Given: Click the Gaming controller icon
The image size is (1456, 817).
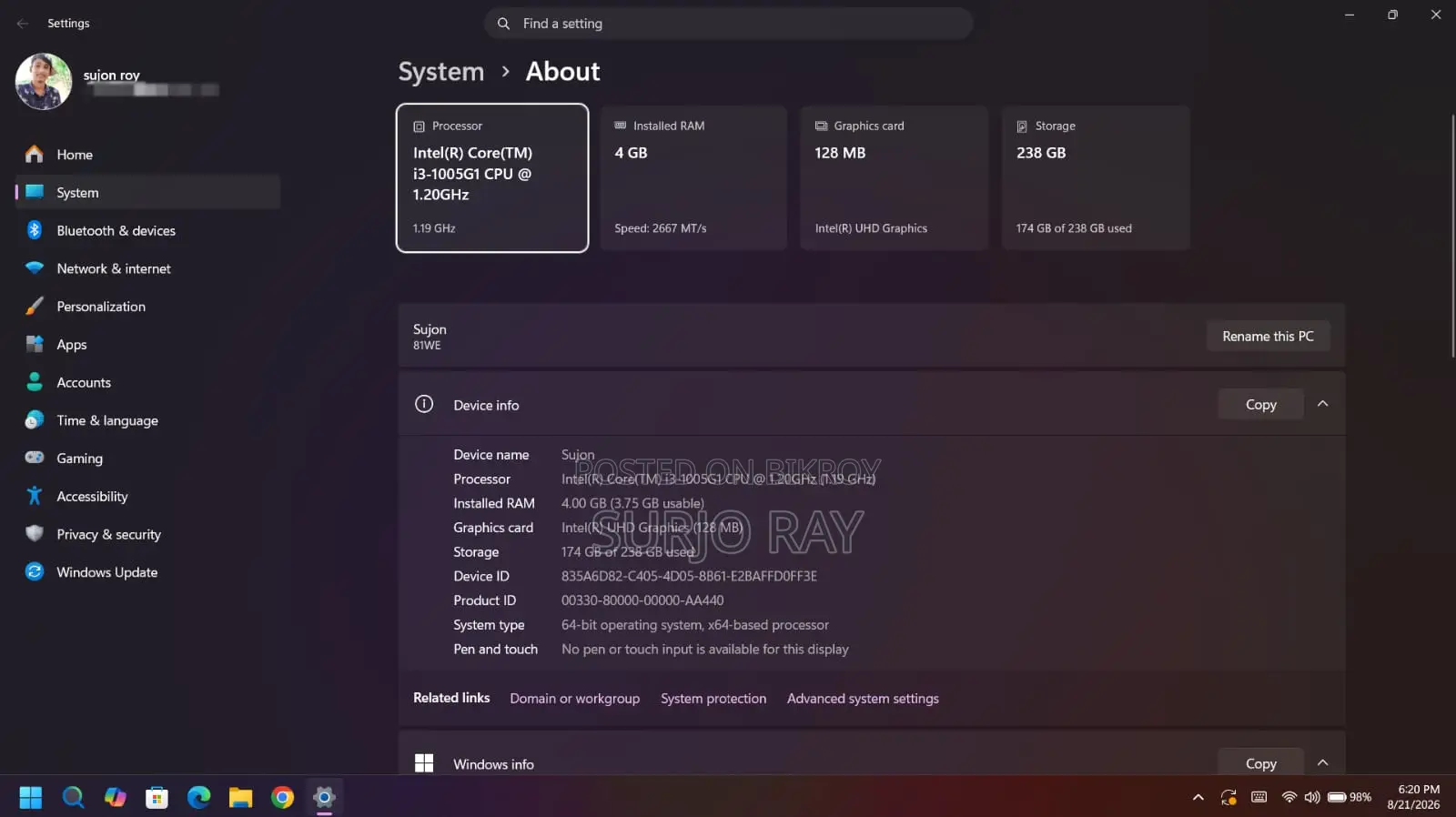Looking at the screenshot, I should [35, 458].
